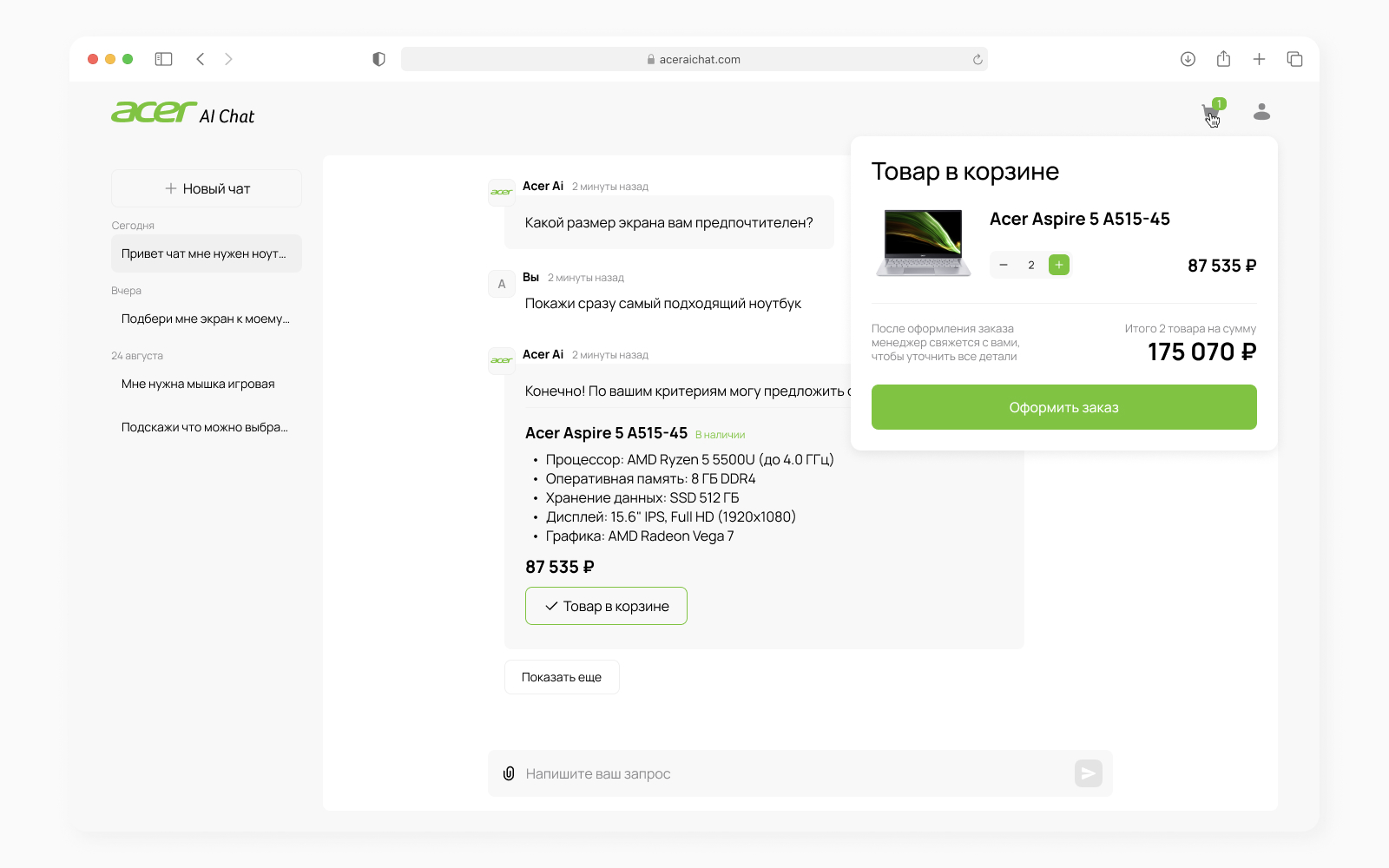Decrease cart quantity with minus button
This screenshot has width=1389, height=868.
[x=1004, y=265]
